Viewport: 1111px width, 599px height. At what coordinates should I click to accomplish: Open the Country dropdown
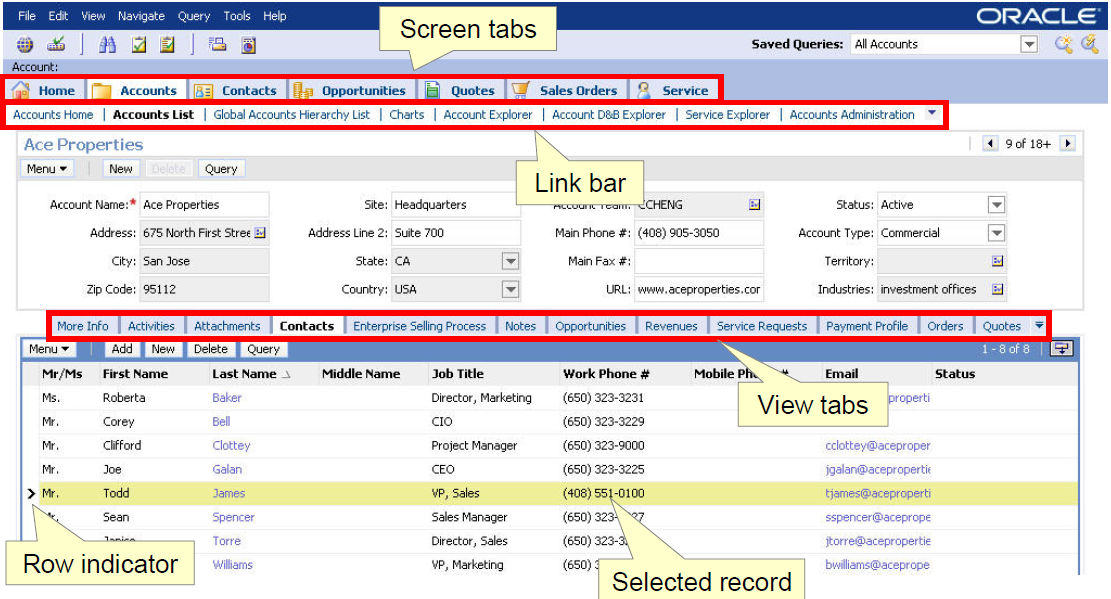coord(510,289)
